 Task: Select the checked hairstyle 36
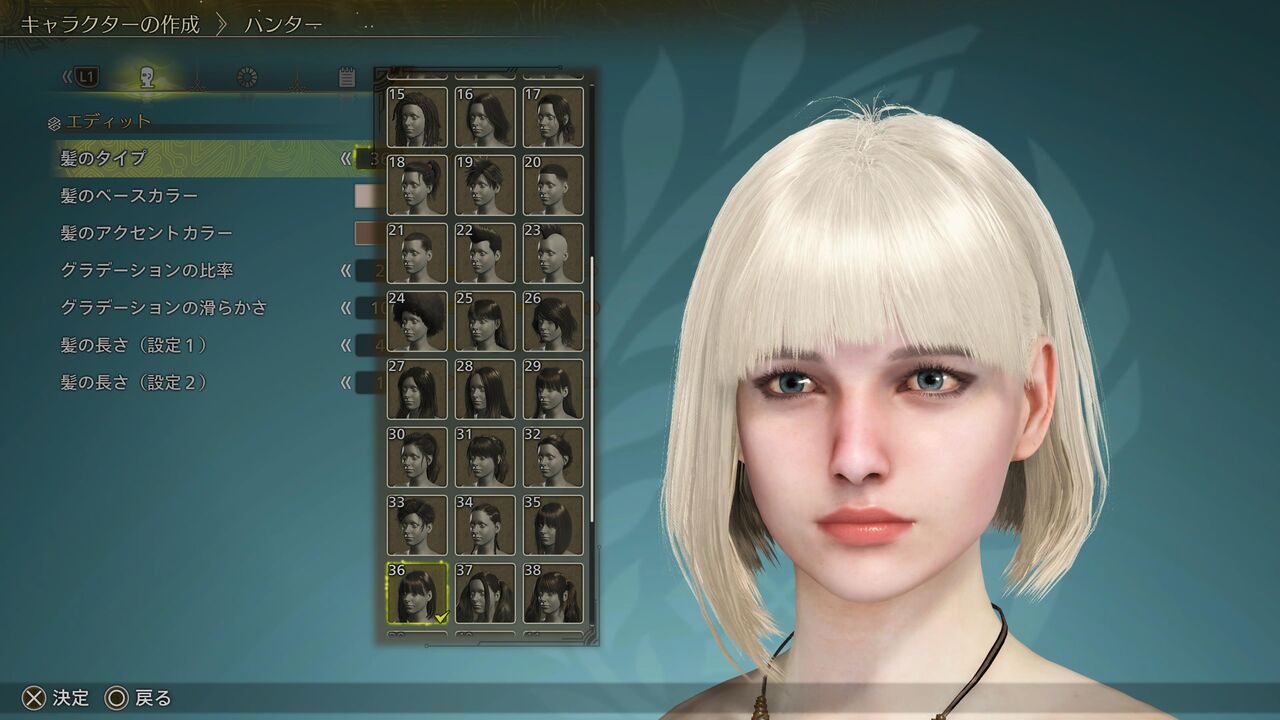[x=417, y=593]
